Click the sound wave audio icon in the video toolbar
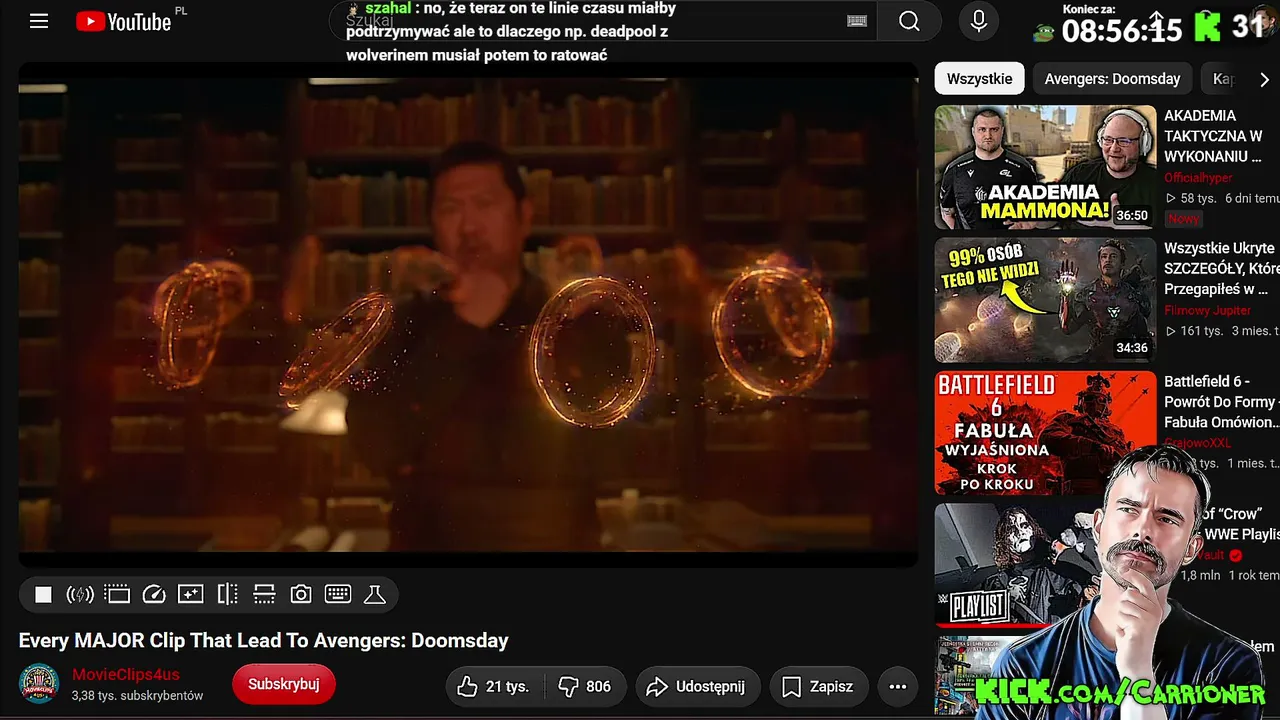1280x720 pixels. (x=80, y=595)
